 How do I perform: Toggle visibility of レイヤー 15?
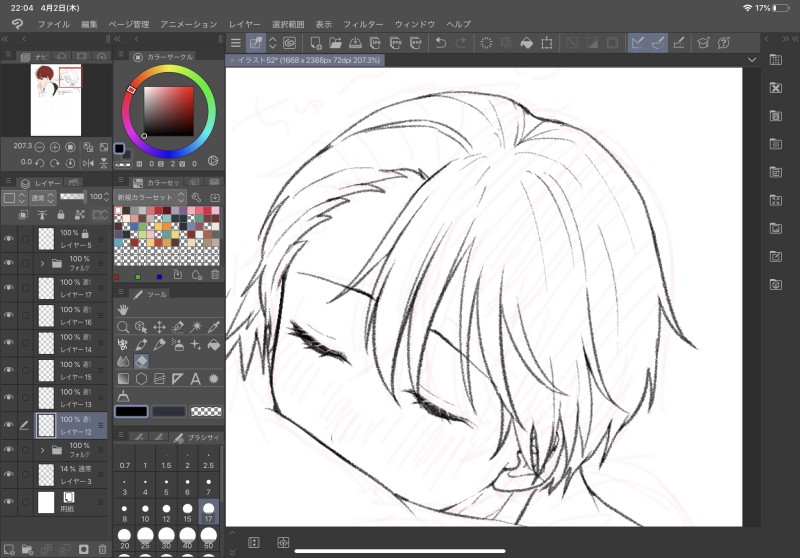(x=9, y=370)
